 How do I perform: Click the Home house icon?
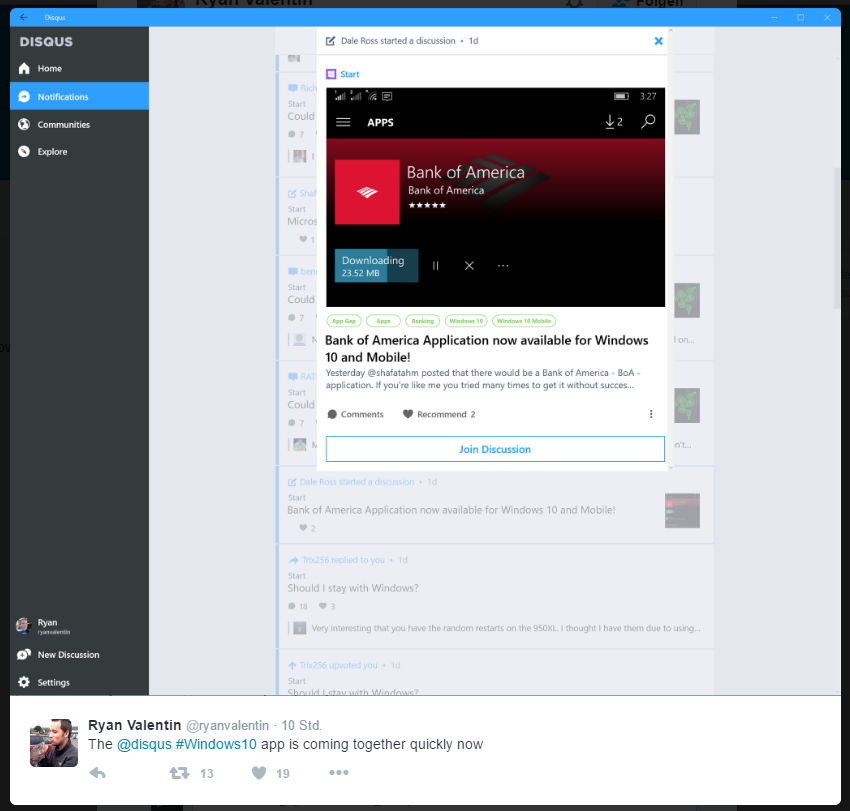tap(24, 68)
